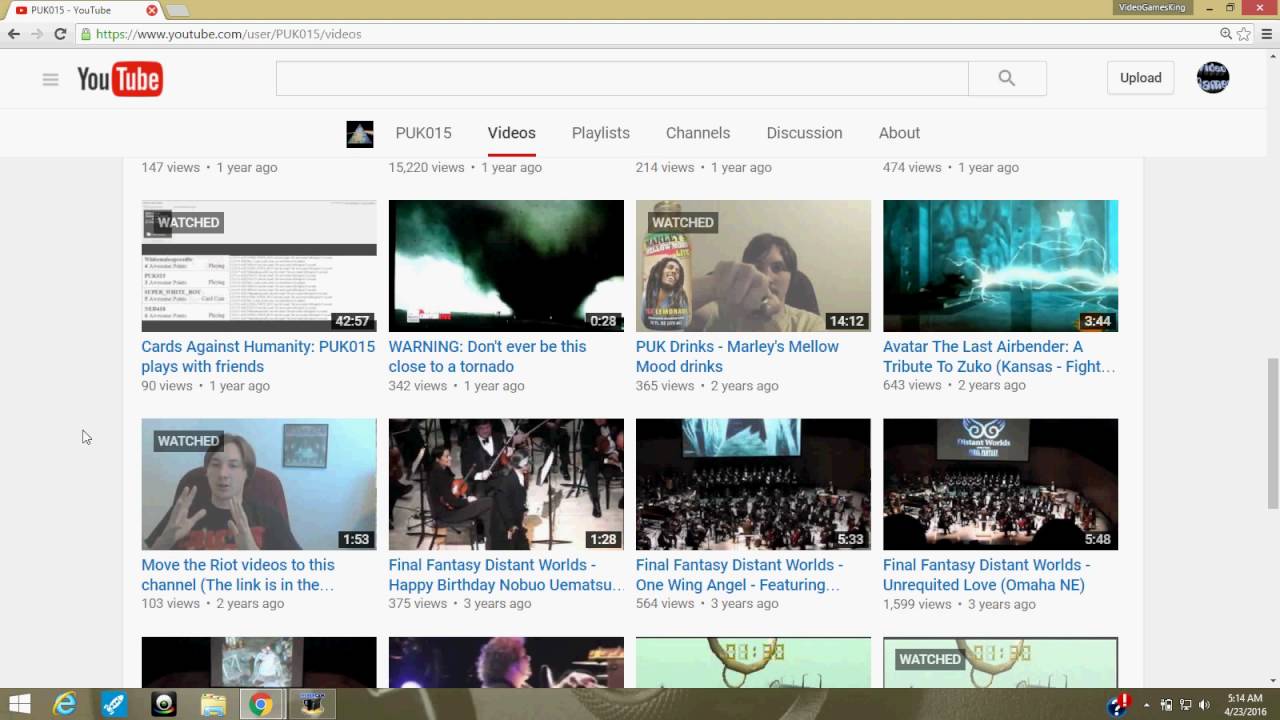1280x720 pixels.
Task: Click the zoom magnifier icon in address bar
Action: (x=1226, y=34)
